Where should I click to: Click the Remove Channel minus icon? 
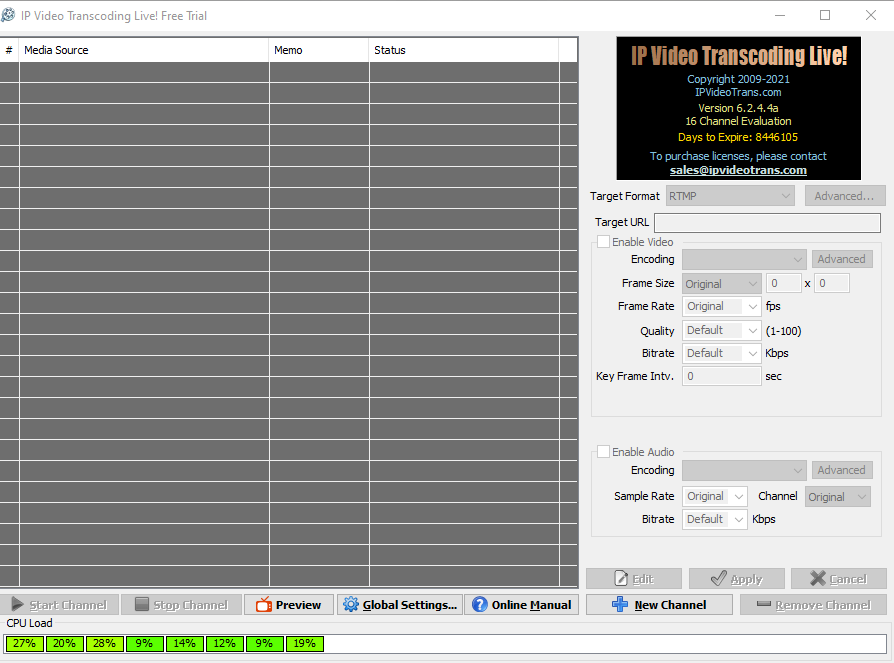click(763, 605)
